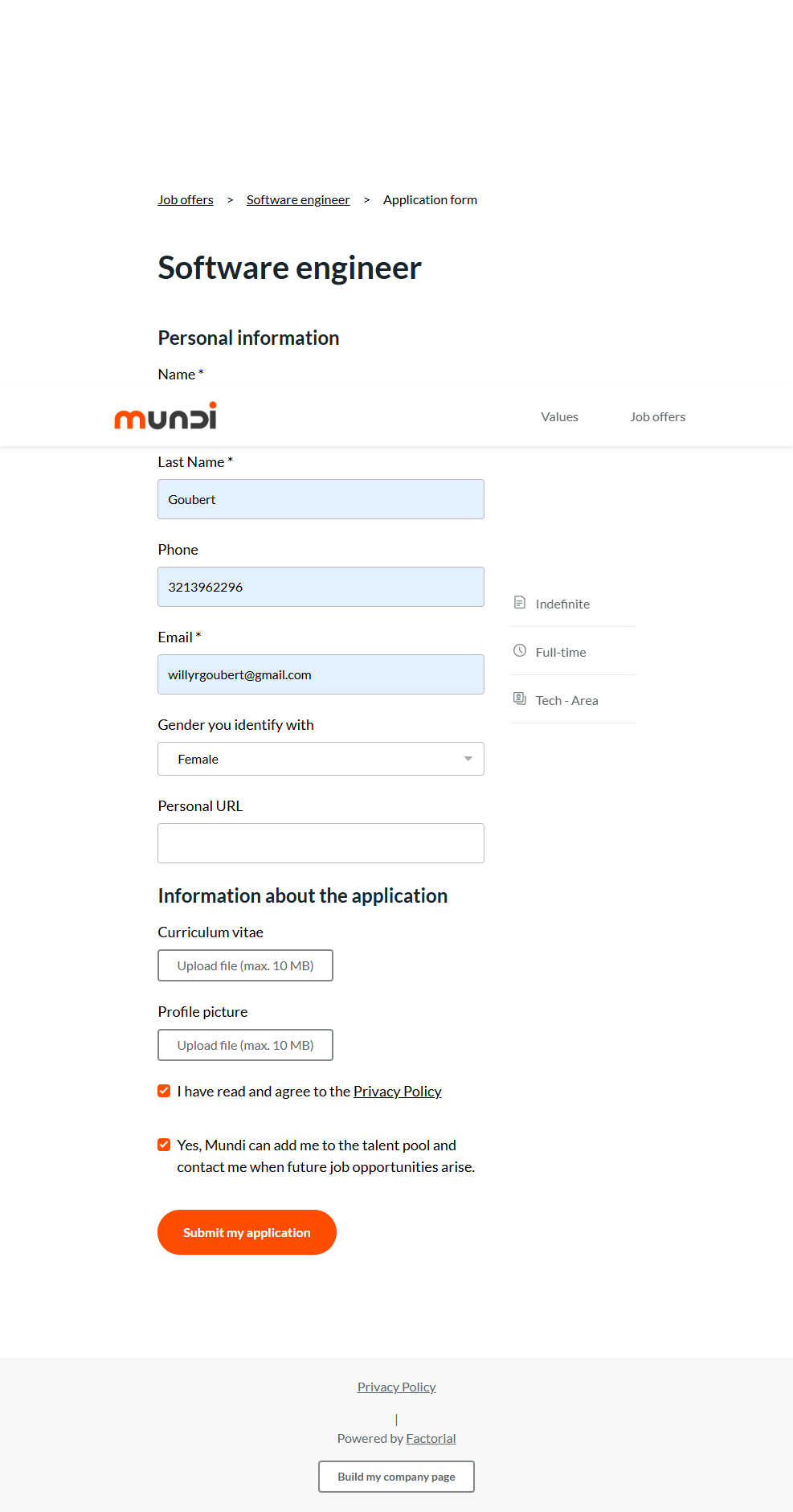Upload a file for Curriculum vitae
The image size is (793, 1512).
coord(245,965)
